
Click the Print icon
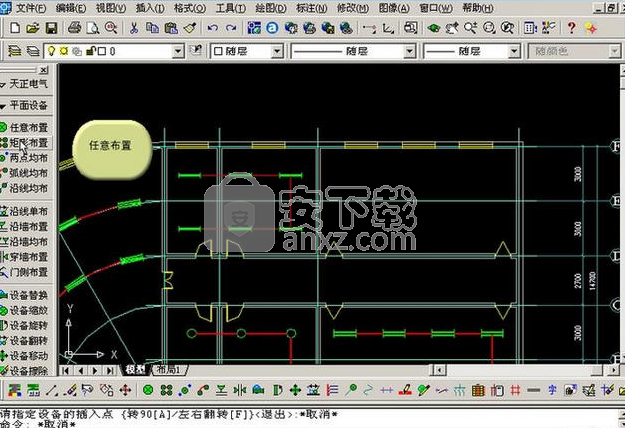pyautogui.click(x=75, y=28)
